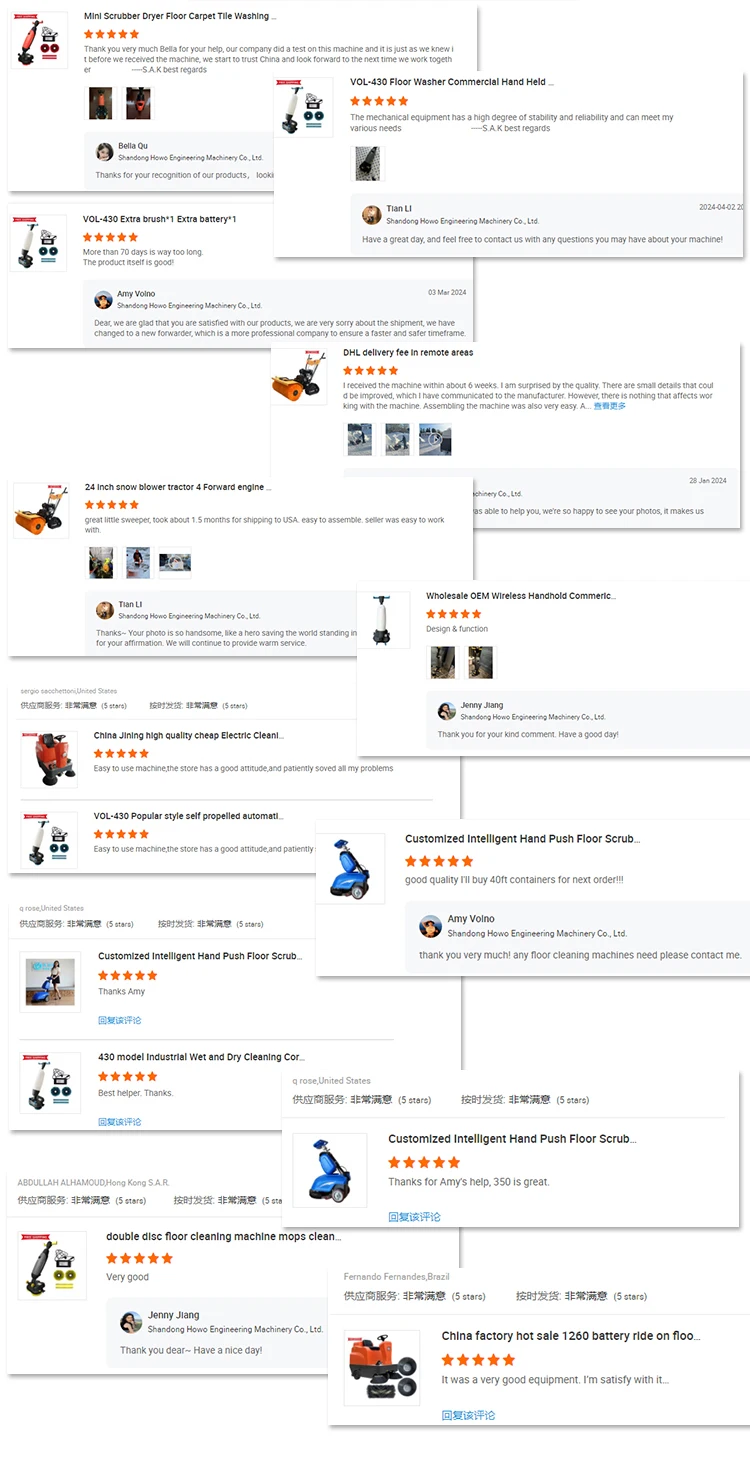Click 回复该评论 under Thanks Amy review
This screenshot has width=750, height=1459.
[x=120, y=1020]
